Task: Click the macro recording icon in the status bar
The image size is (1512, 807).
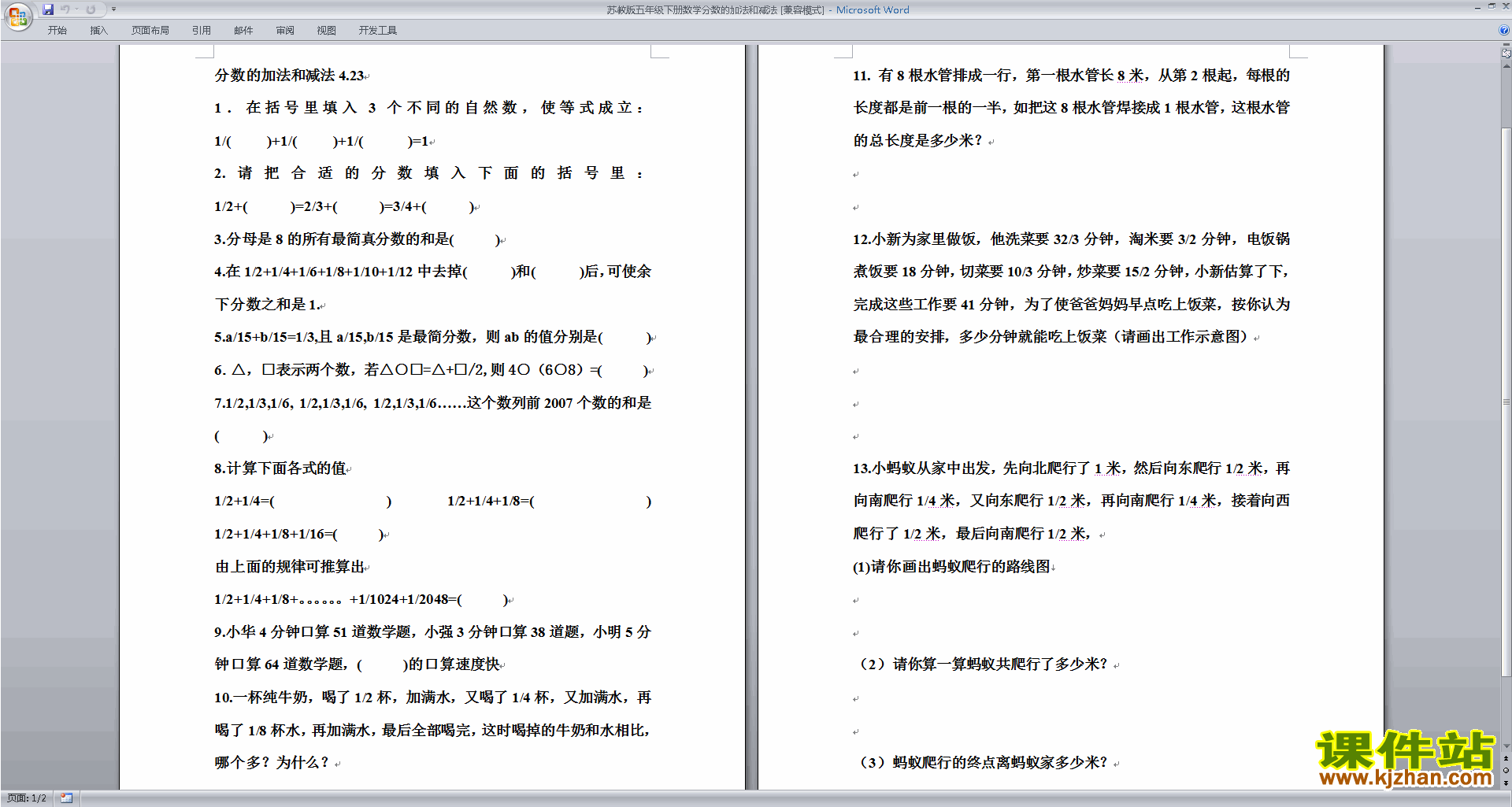Action: 67,798
